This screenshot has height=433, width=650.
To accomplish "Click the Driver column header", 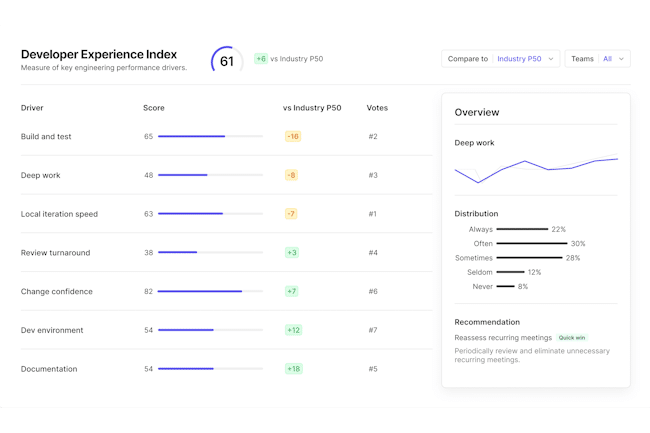I will [x=32, y=108].
